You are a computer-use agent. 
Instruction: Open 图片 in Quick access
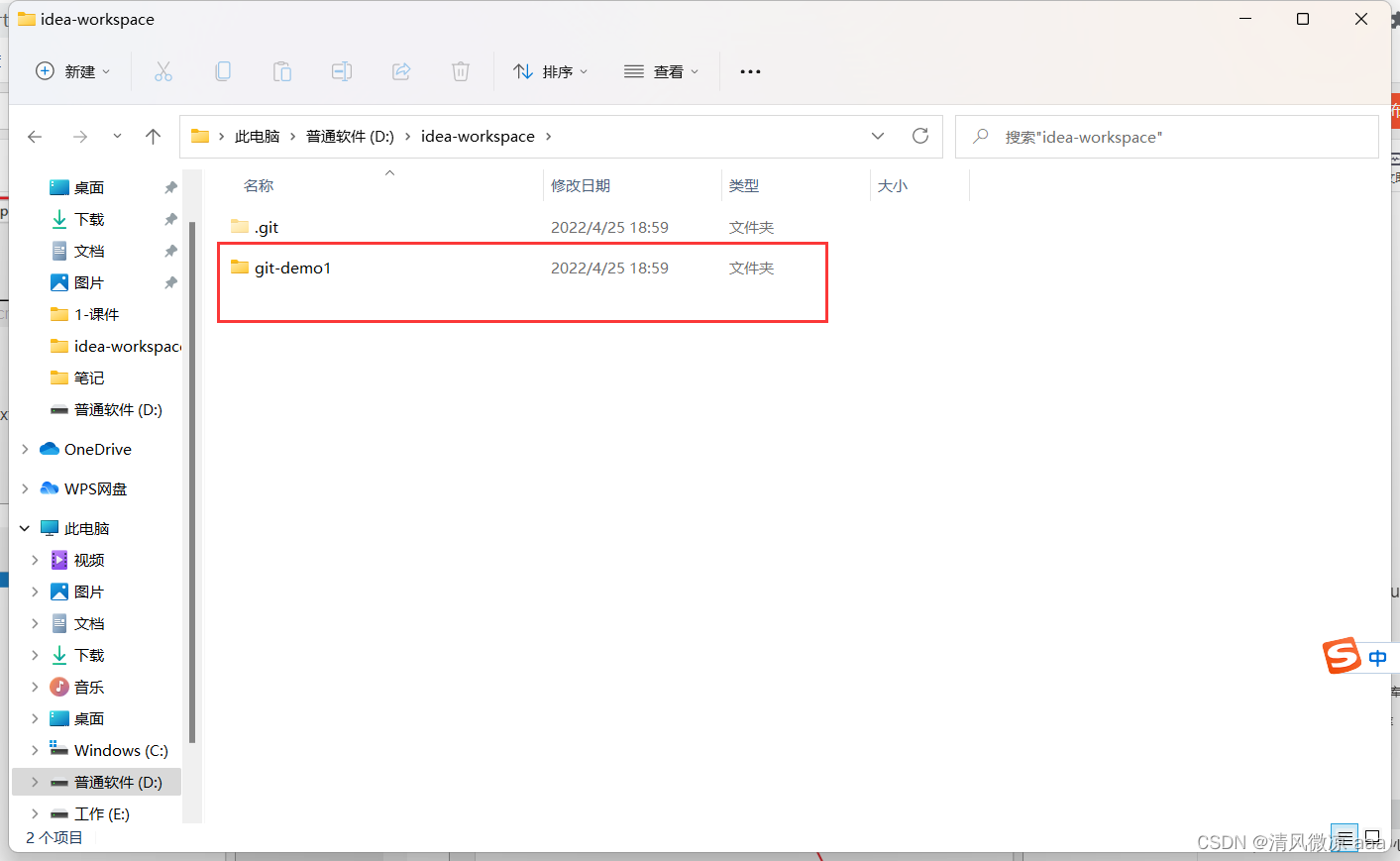click(89, 282)
